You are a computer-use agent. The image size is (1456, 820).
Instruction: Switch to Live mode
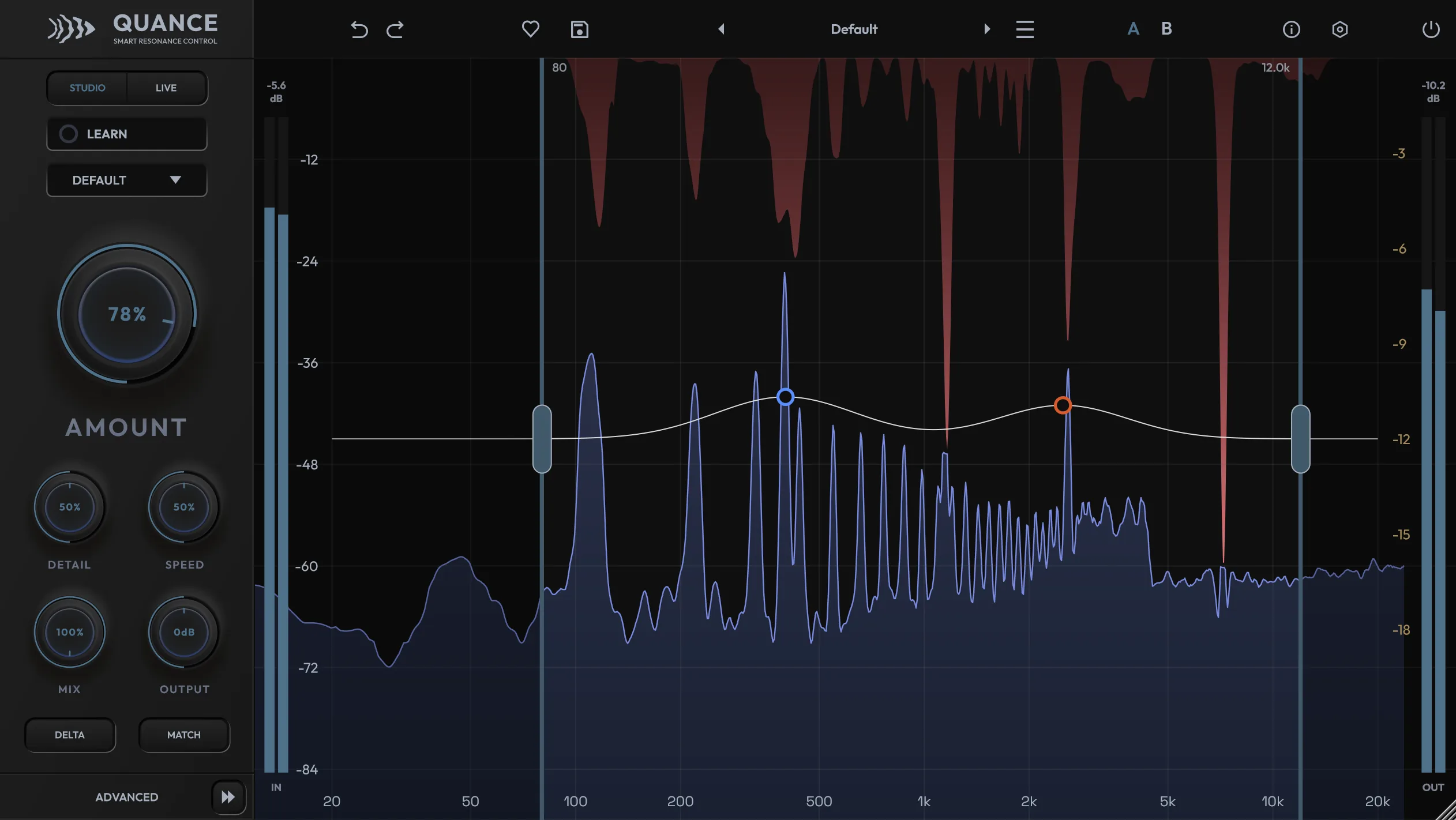[166, 88]
